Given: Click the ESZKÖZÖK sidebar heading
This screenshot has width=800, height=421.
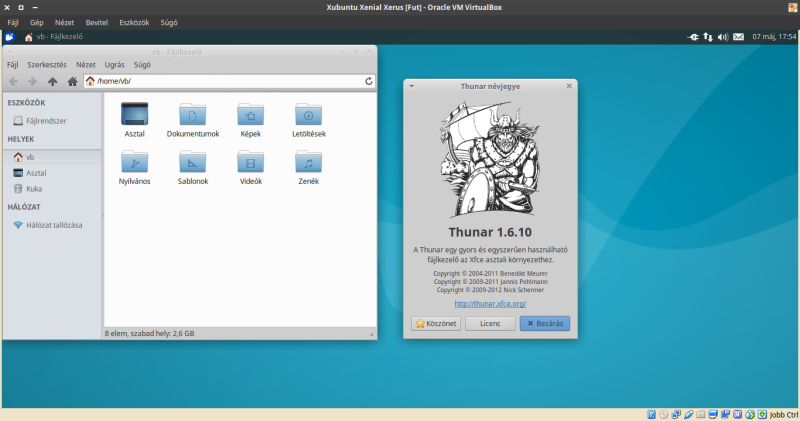Looking at the screenshot, I should tap(27, 103).
